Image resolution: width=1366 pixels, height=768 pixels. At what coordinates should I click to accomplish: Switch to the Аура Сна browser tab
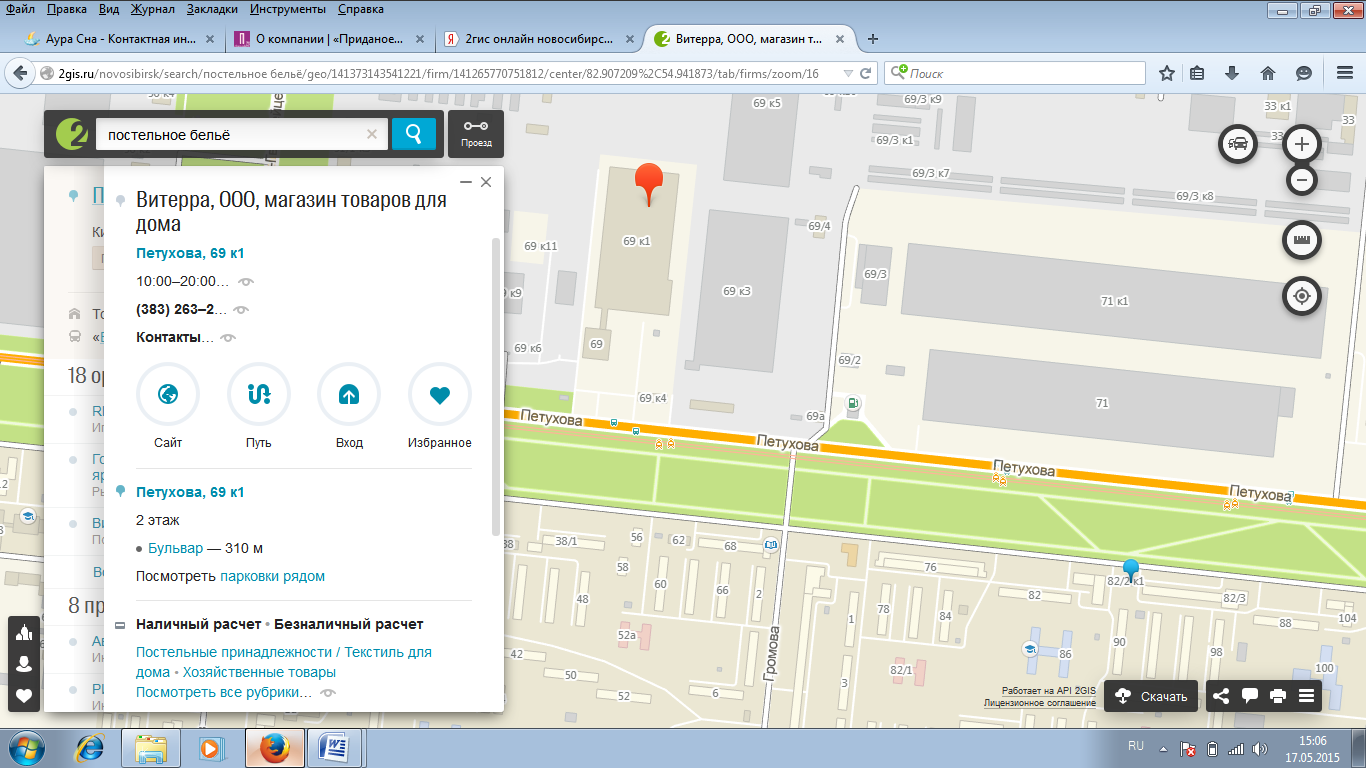(x=118, y=40)
